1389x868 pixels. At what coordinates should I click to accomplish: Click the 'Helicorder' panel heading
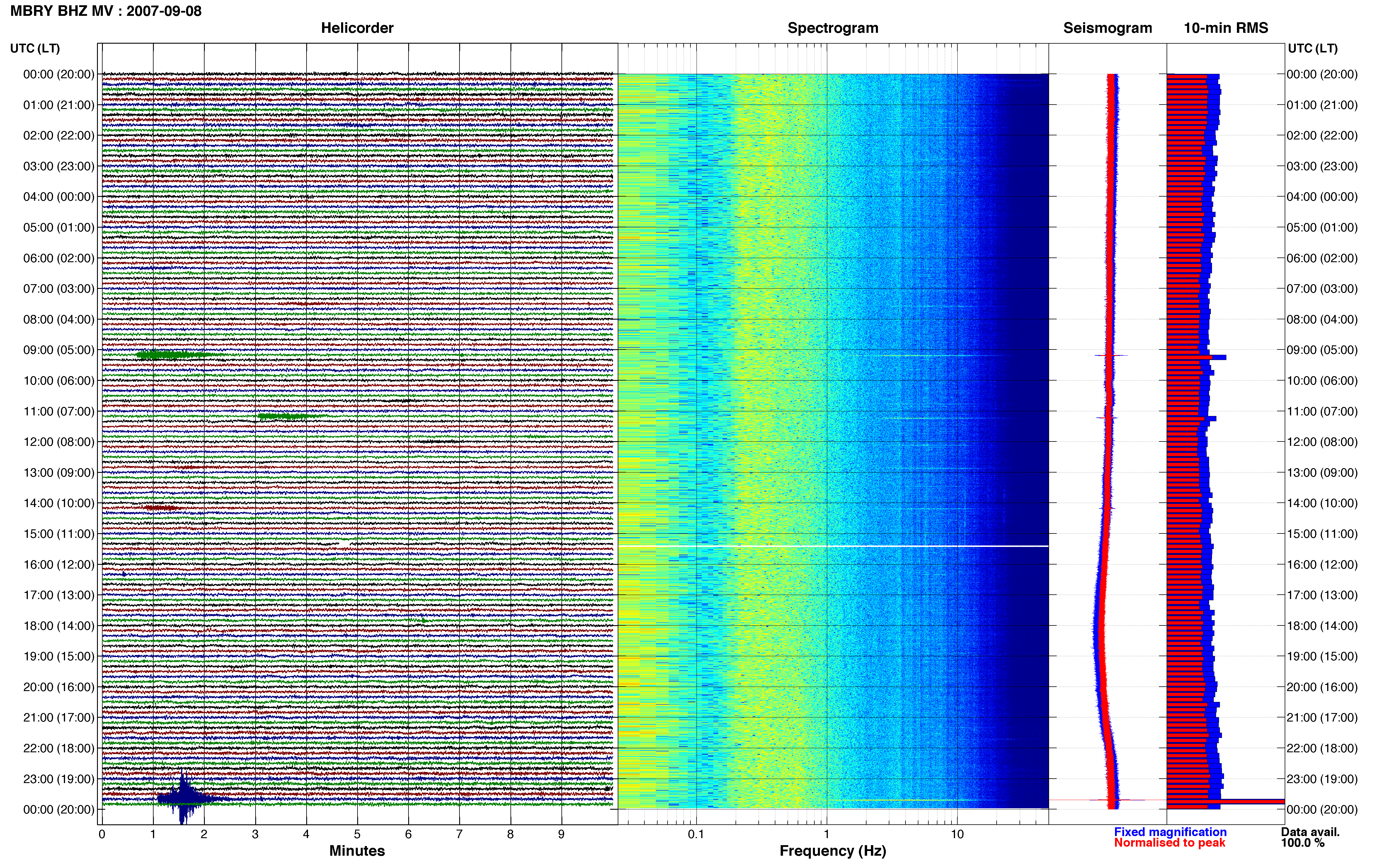coord(357,28)
